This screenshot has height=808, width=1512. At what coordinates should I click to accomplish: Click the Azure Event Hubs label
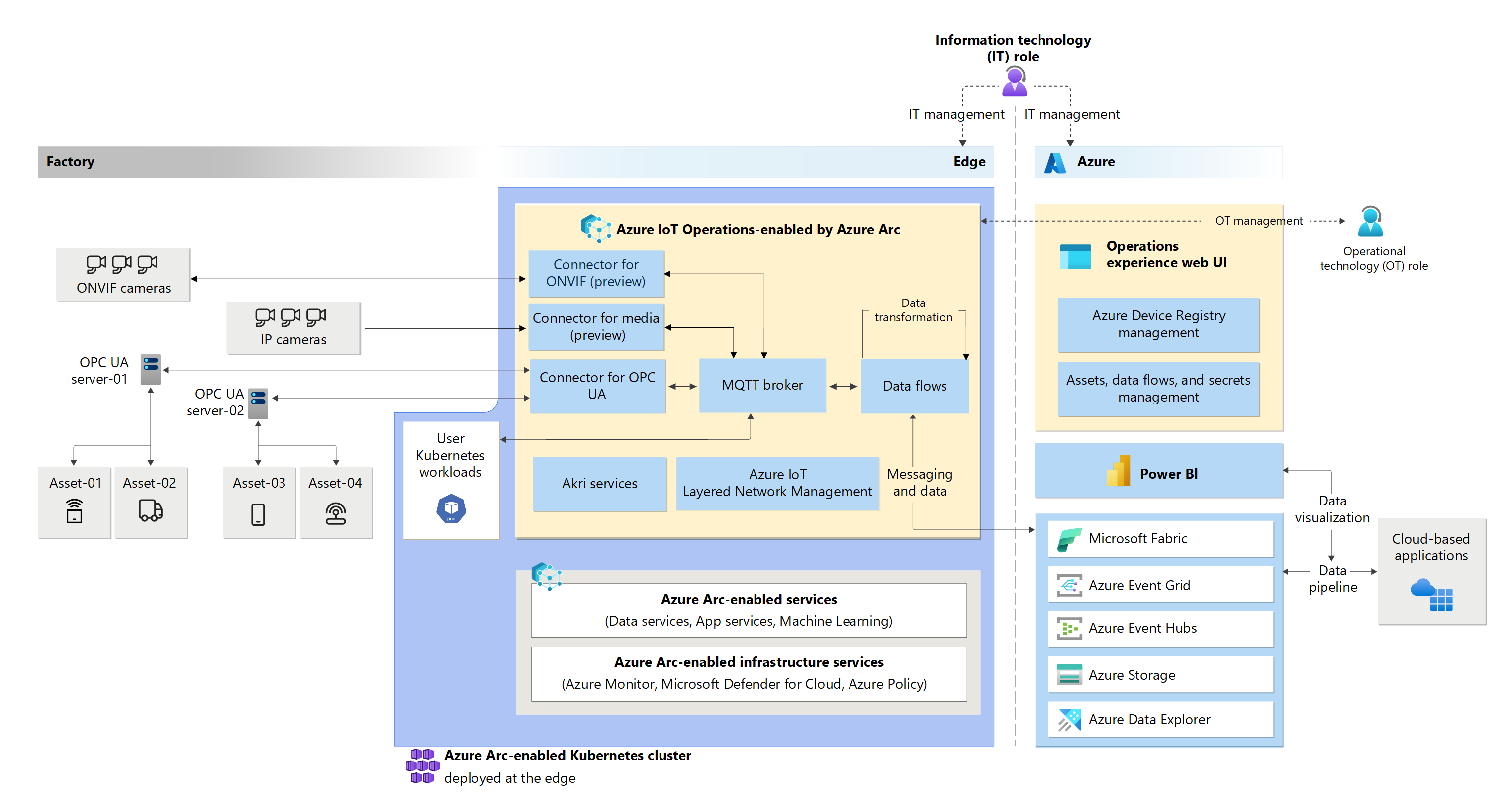pos(1142,628)
